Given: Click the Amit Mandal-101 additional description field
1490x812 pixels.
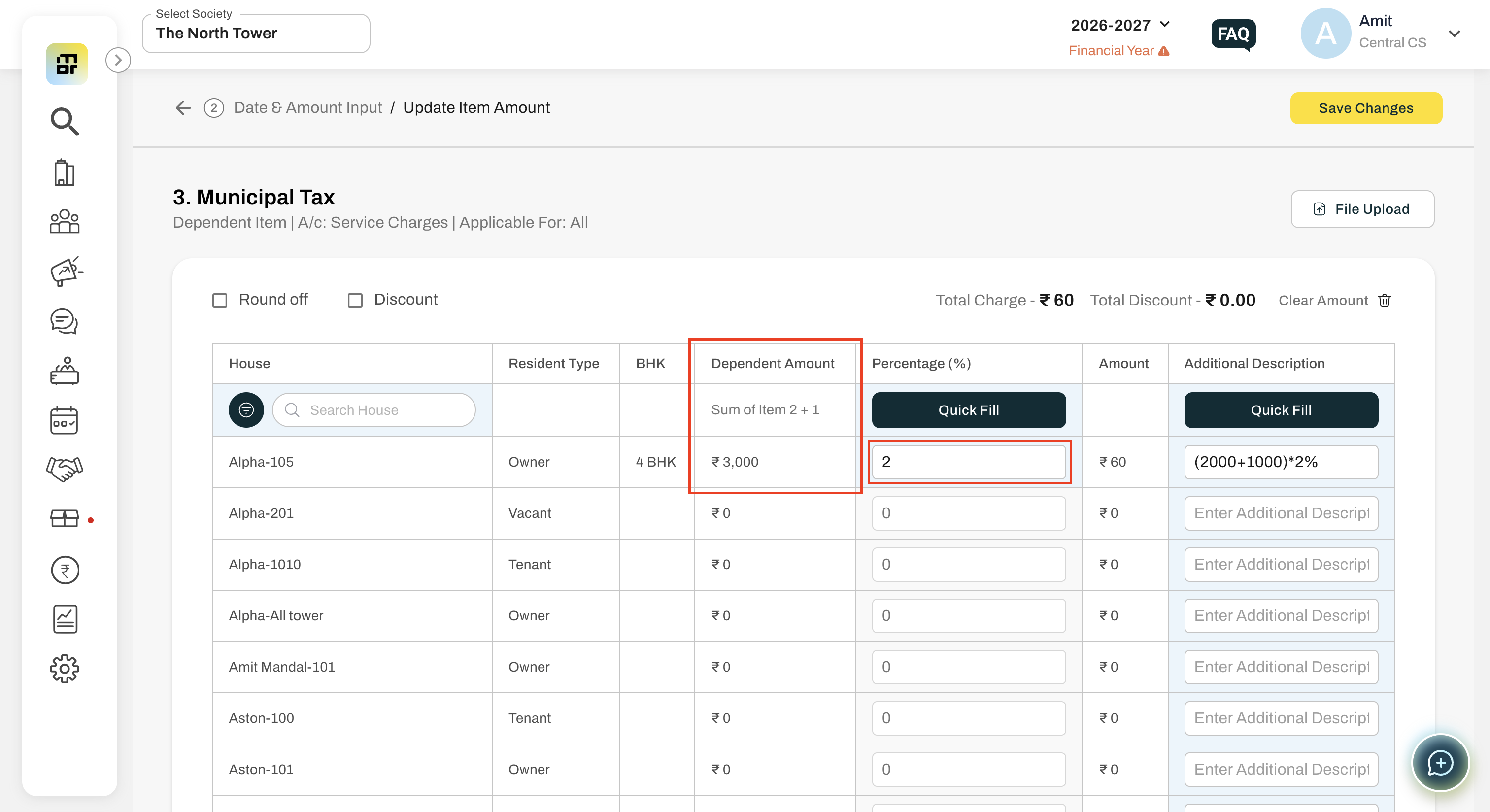Looking at the screenshot, I should pyautogui.click(x=1281, y=667).
